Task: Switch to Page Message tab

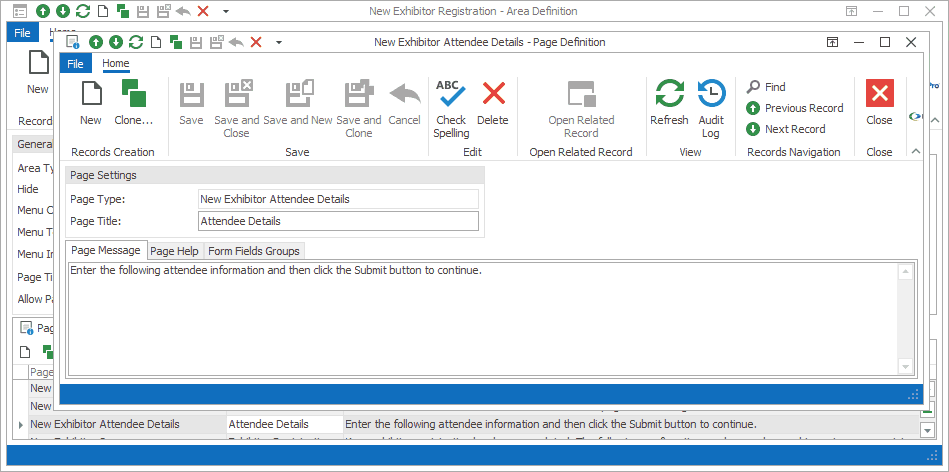Action: 106,250
